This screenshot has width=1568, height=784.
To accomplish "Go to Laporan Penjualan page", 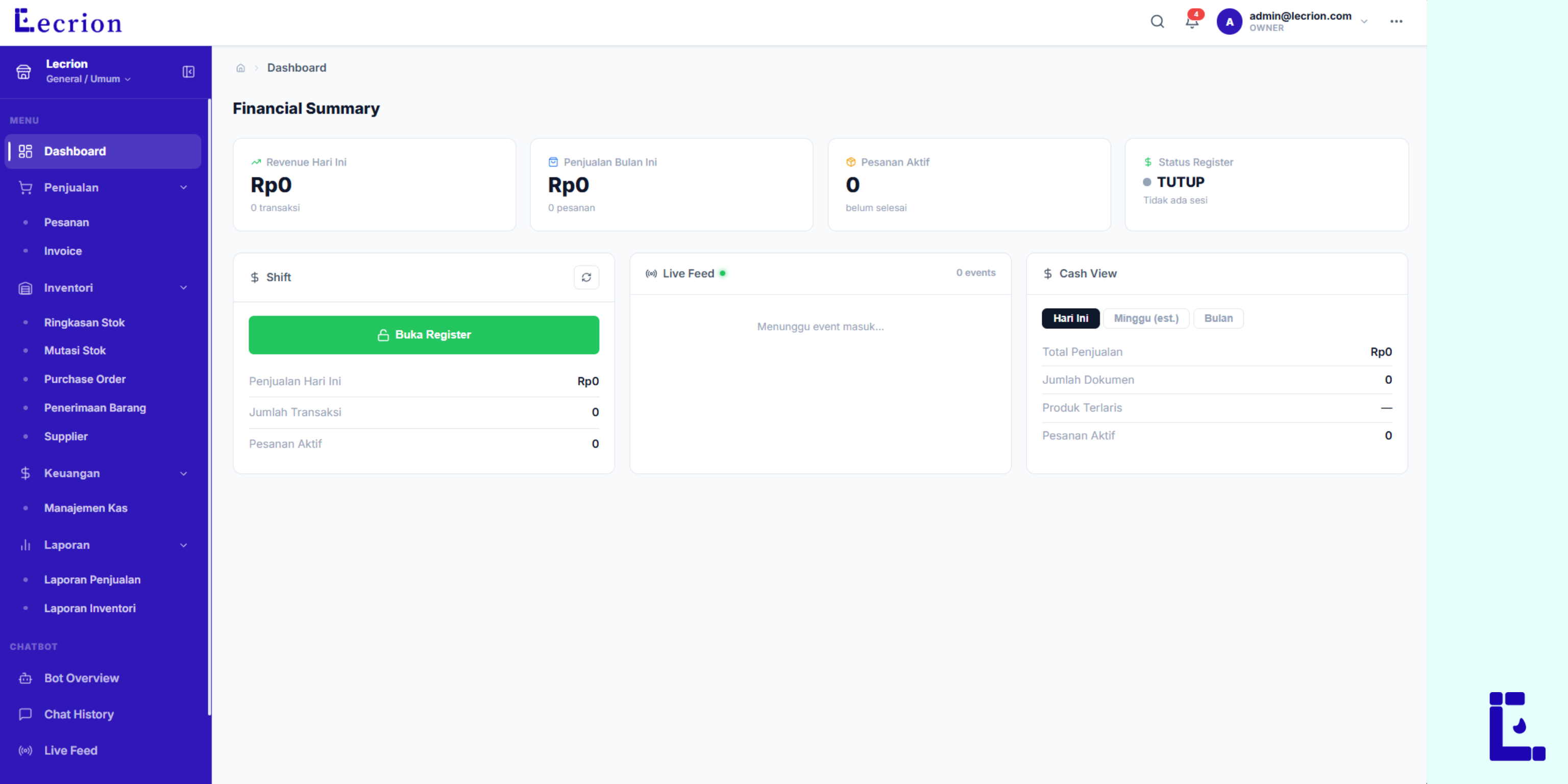I will pyautogui.click(x=92, y=580).
